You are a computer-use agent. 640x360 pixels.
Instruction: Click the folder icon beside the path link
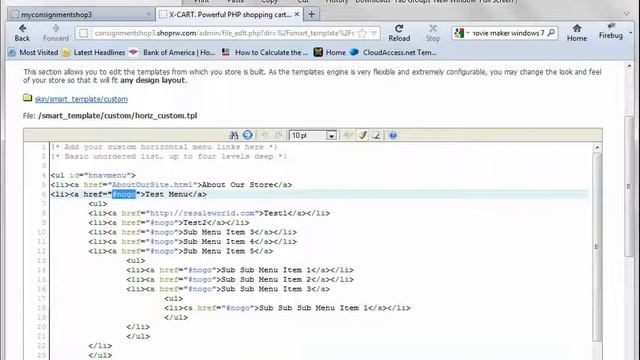click(27, 98)
